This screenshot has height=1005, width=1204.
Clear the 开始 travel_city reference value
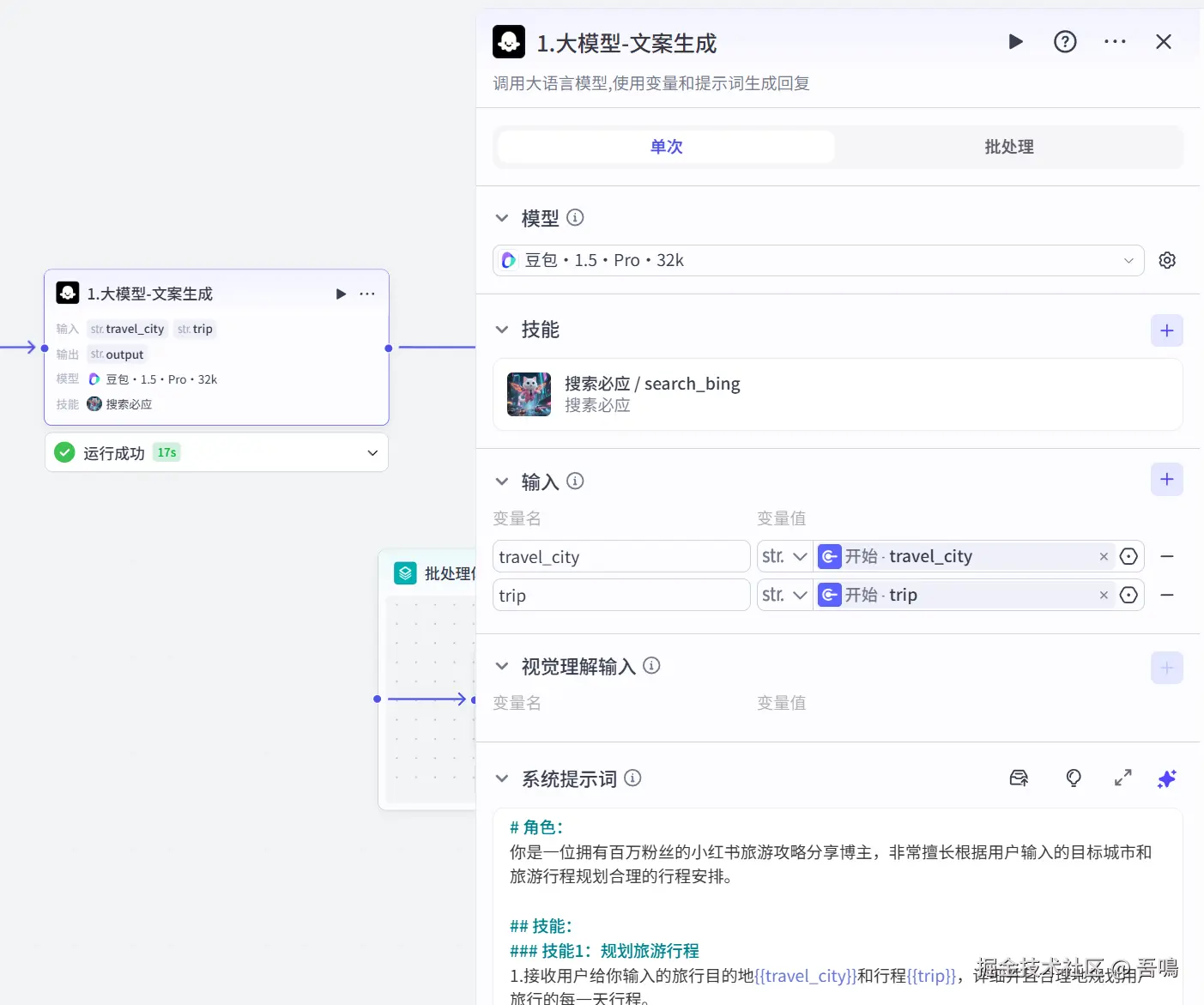[x=1104, y=557]
